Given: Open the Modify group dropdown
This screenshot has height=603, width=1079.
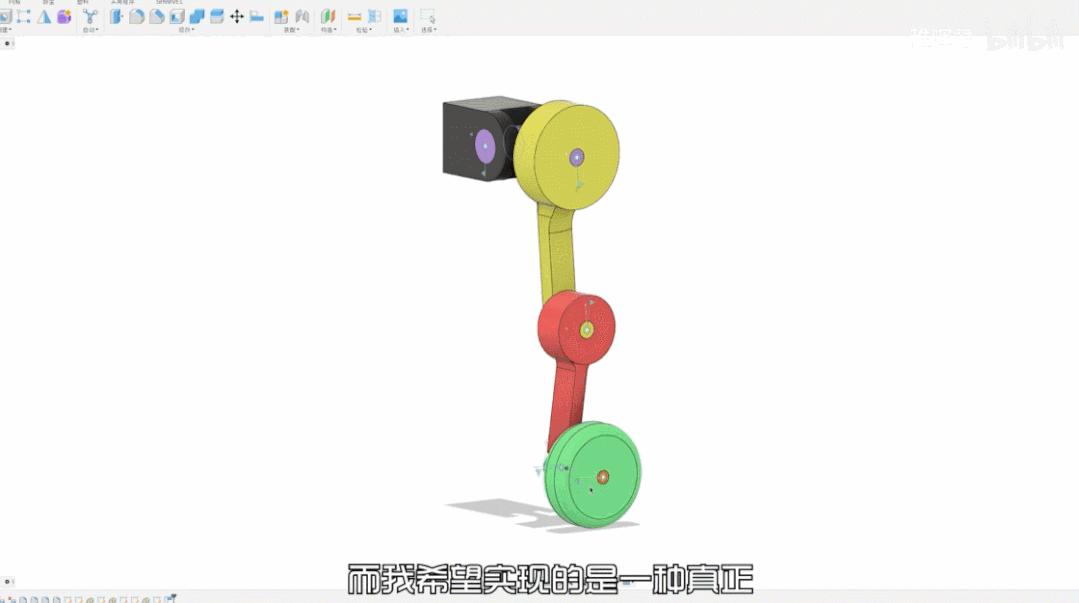Looking at the screenshot, I should (x=186, y=30).
